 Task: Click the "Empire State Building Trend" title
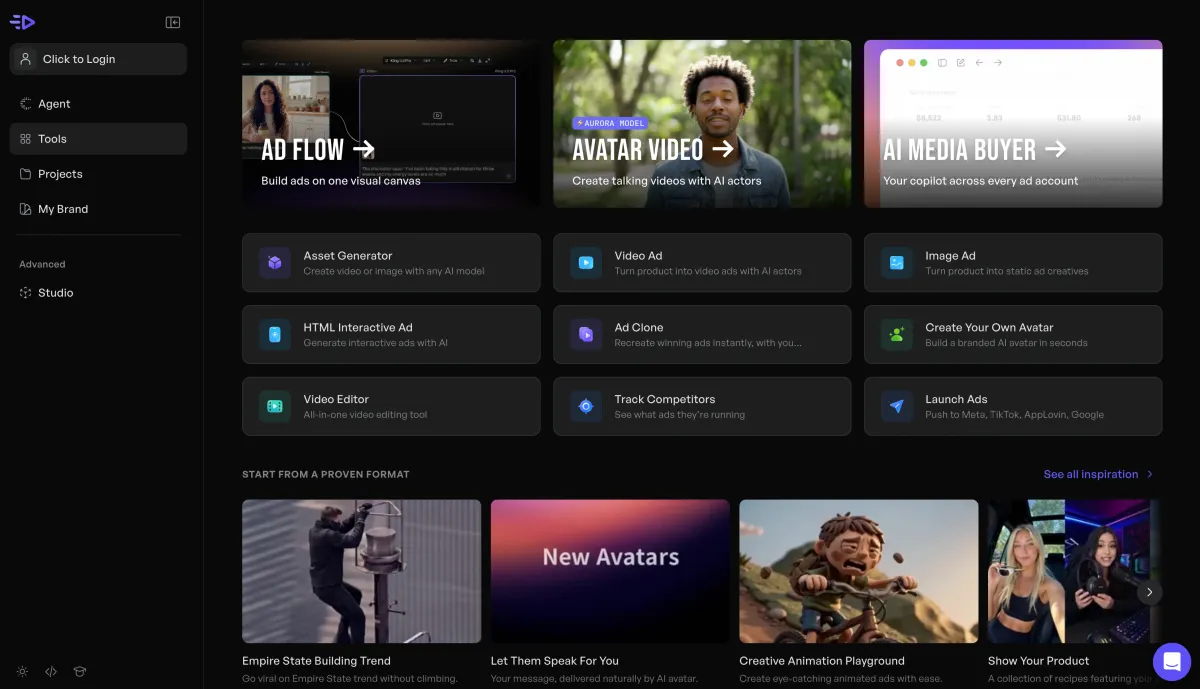click(x=316, y=661)
